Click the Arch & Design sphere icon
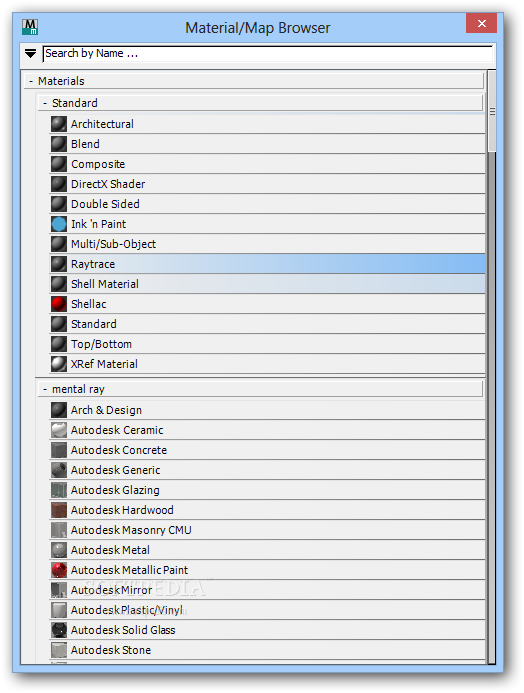The image size is (524, 693). tap(59, 410)
